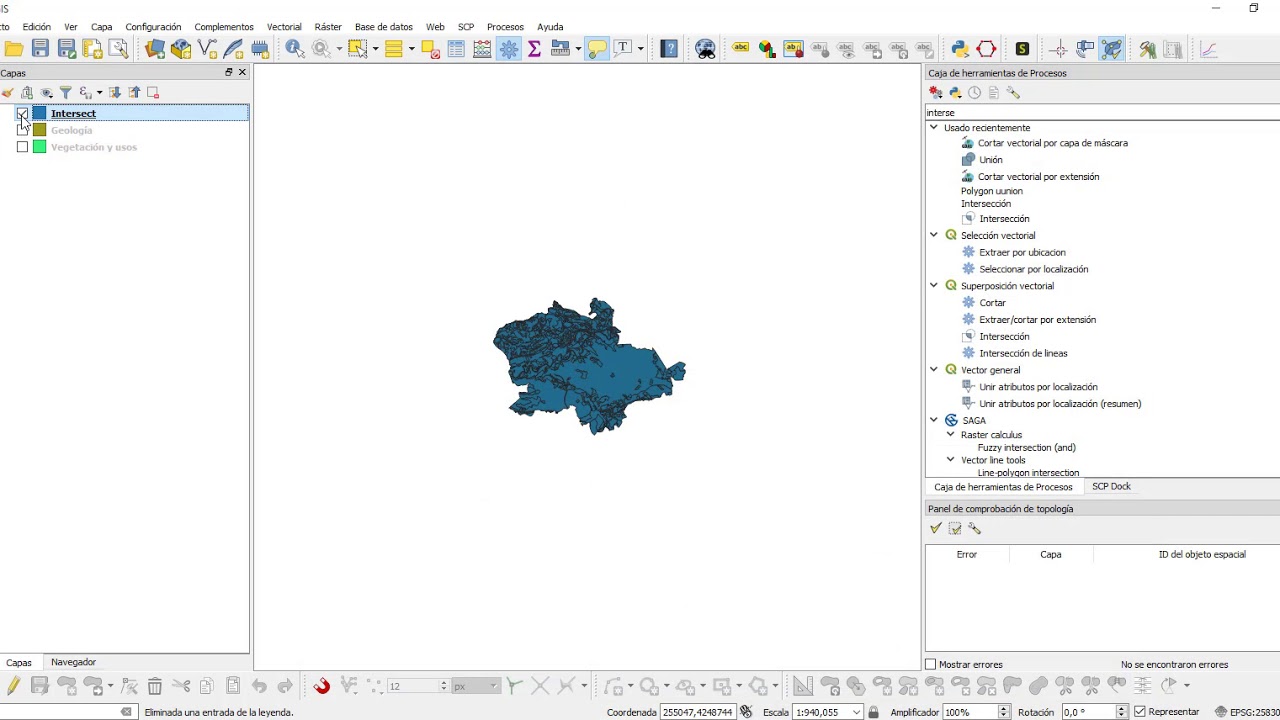Configure topology rules wrench icon
Viewport: 1280px width, 720px height.
(x=975, y=528)
